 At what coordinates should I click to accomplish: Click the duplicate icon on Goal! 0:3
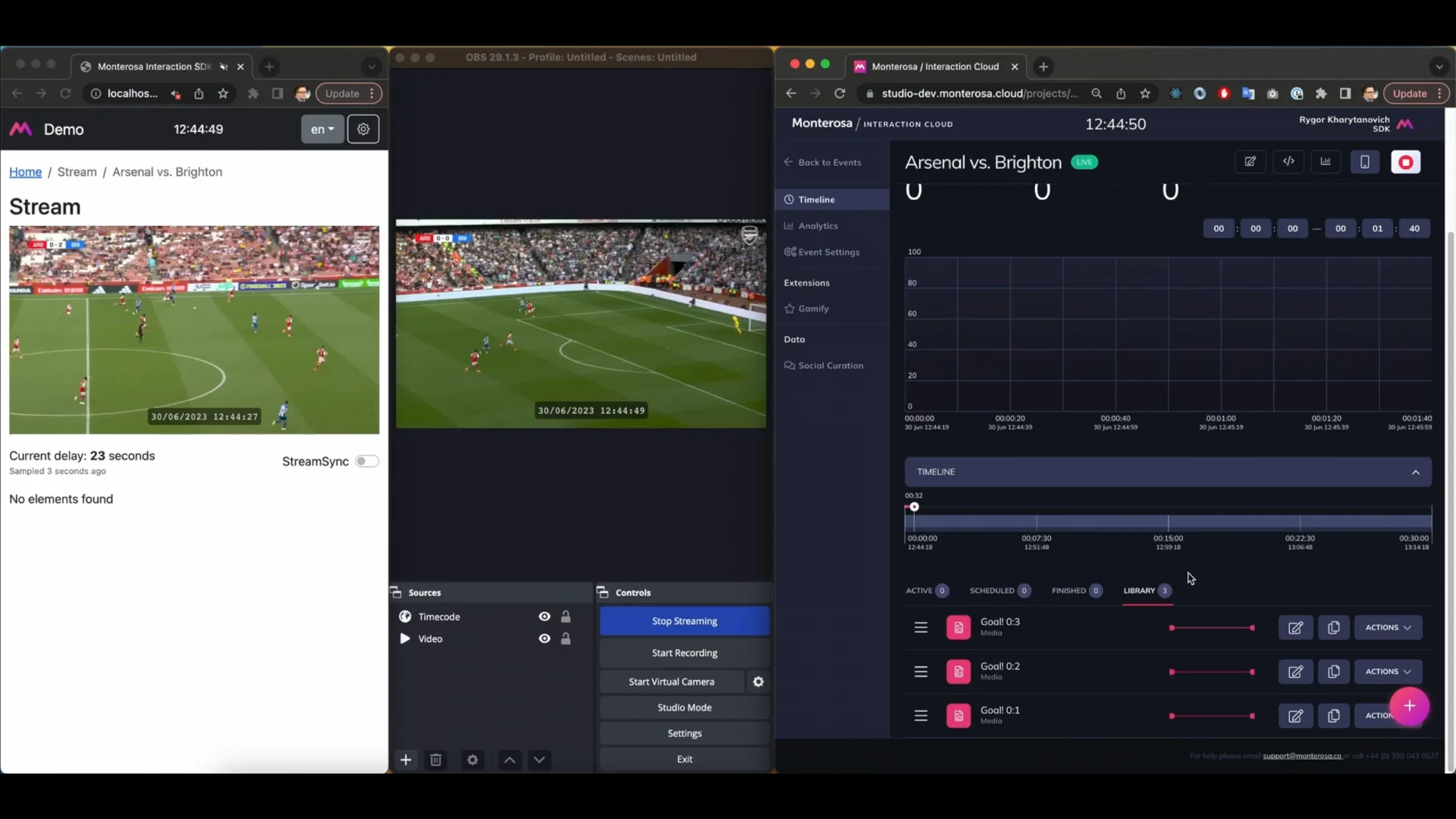coord(1332,627)
